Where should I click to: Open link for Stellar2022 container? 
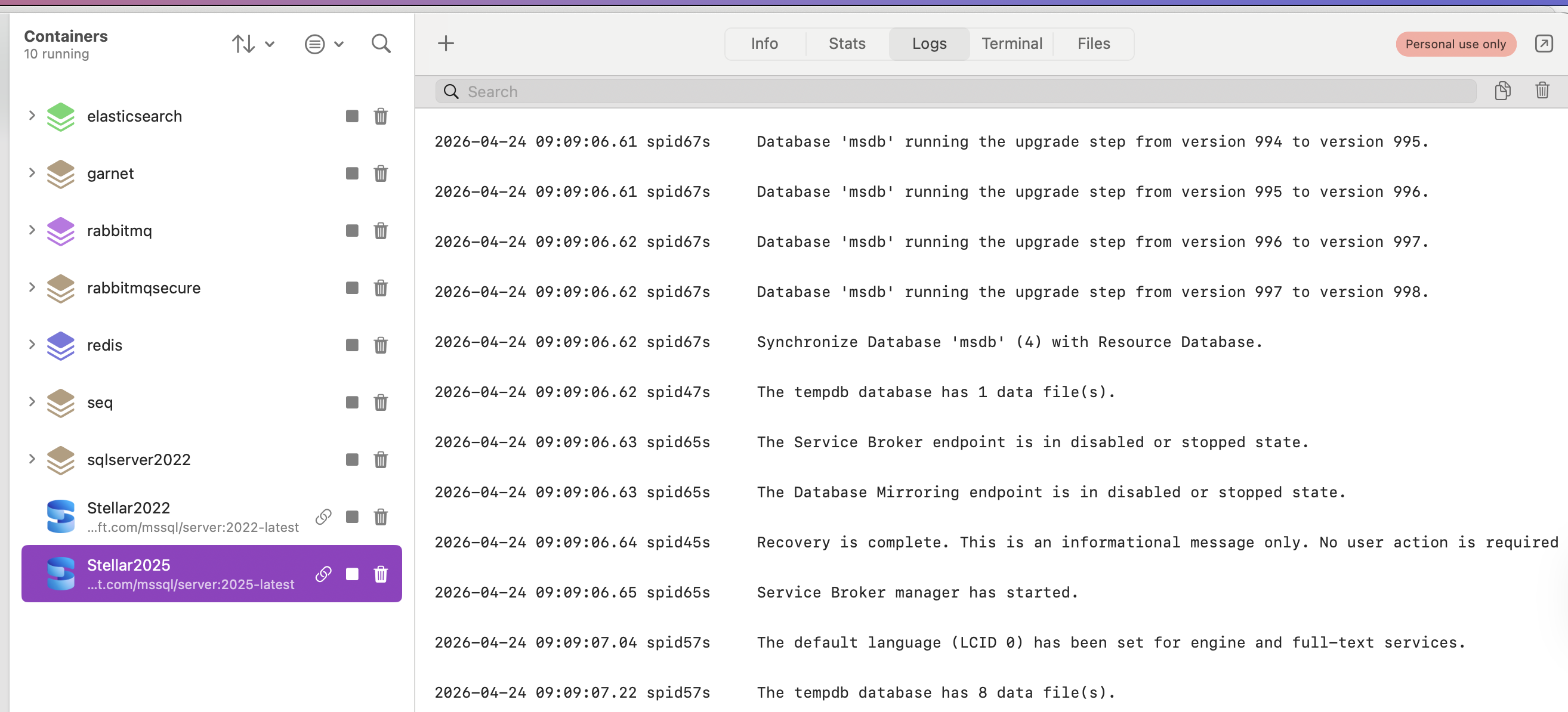323,516
